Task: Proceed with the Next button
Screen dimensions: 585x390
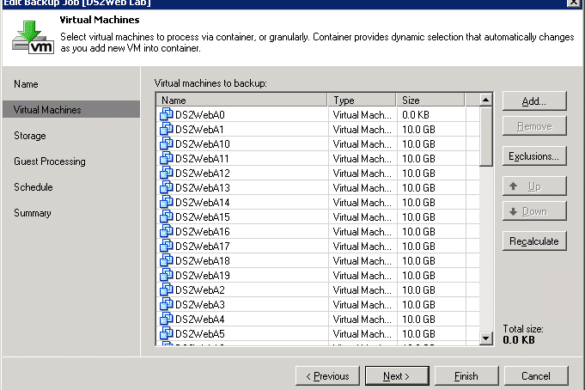Action: click(397, 376)
